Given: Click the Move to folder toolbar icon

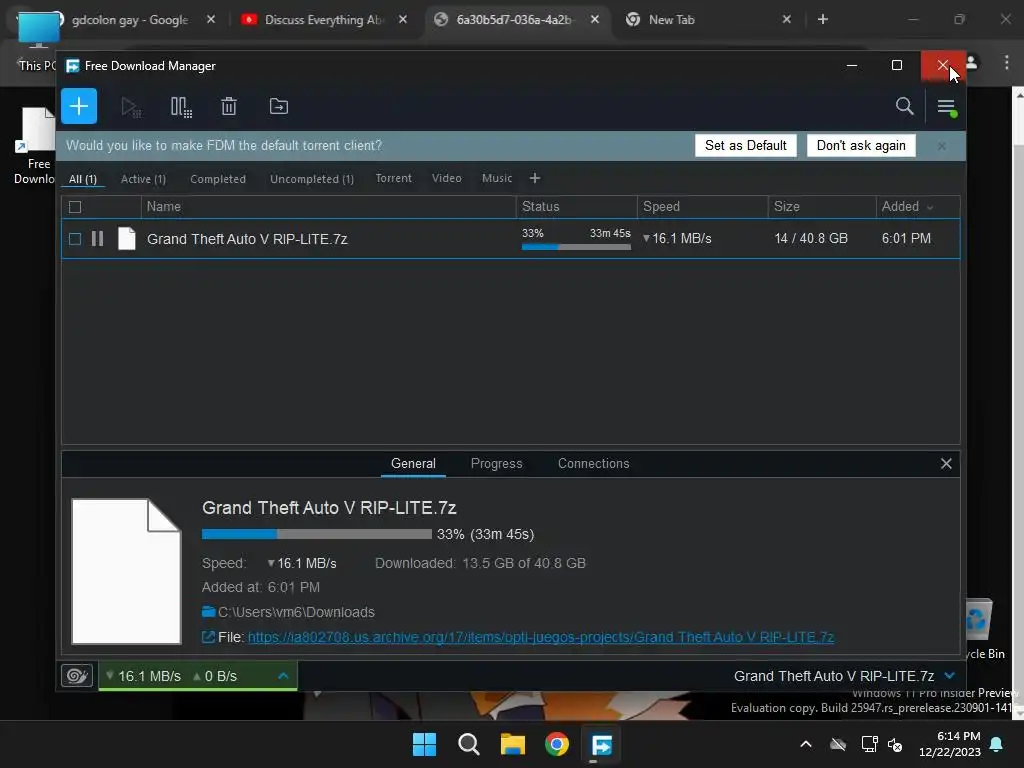Looking at the screenshot, I should [x=279, y=106].
